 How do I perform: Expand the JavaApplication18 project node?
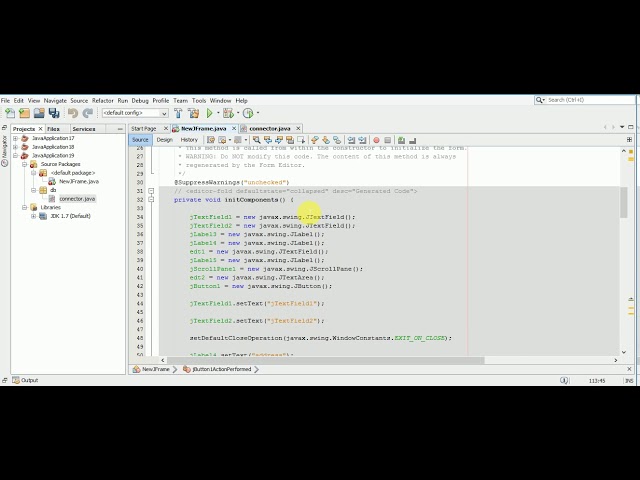tap(16, 147)
